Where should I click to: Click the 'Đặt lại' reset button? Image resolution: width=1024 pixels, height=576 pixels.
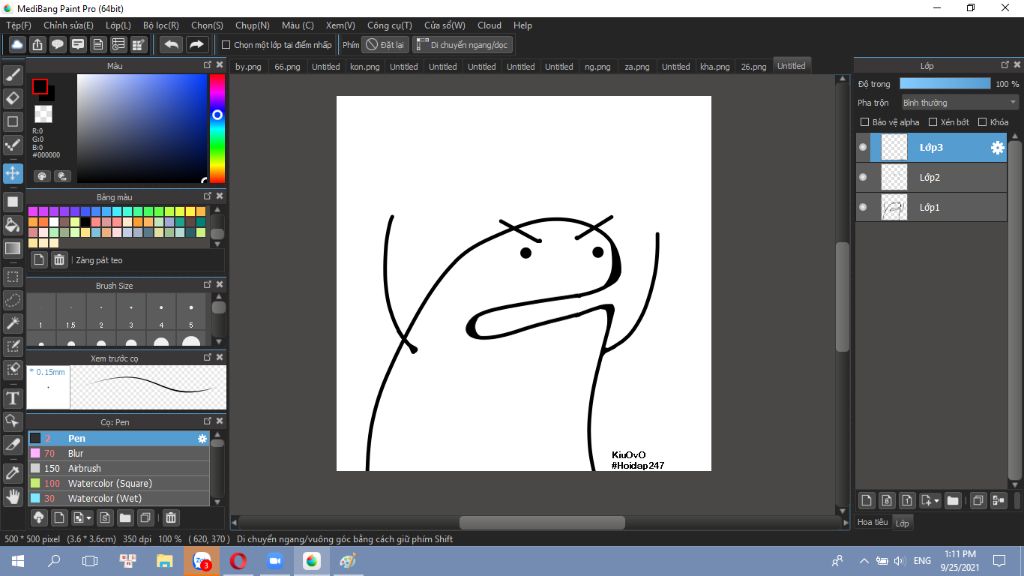384,45
